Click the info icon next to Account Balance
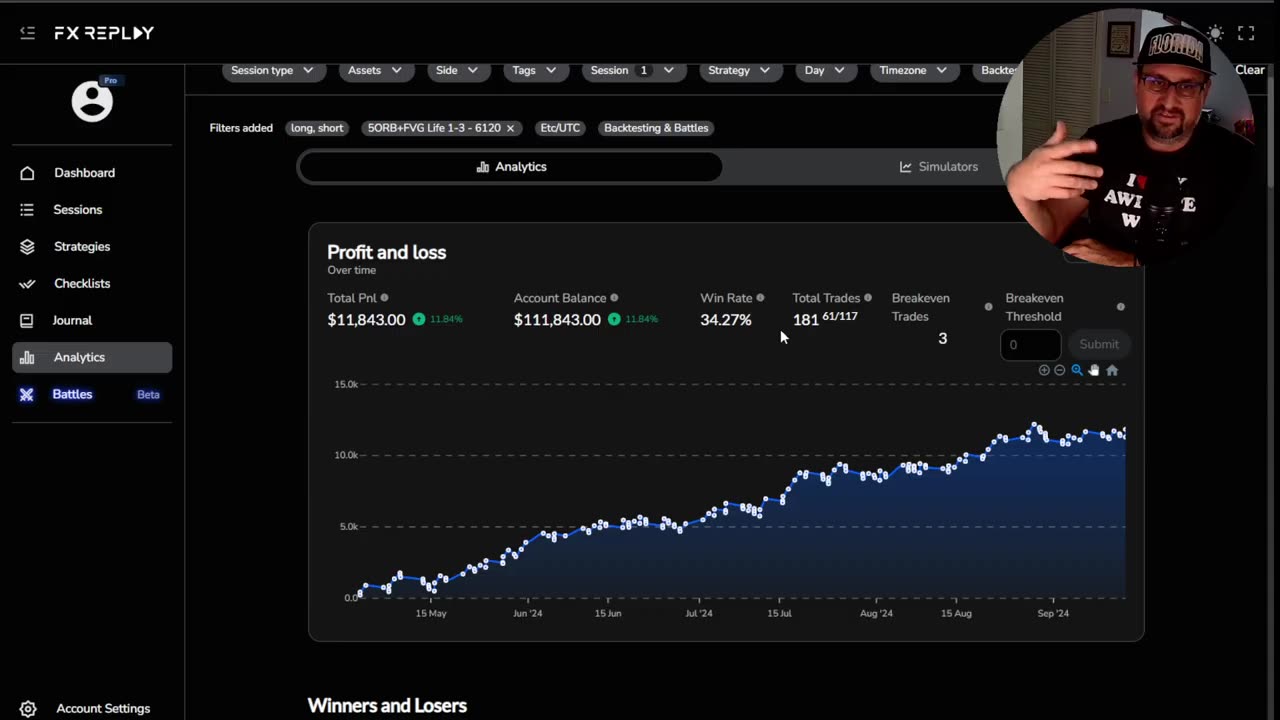The image size is (1280, 720). 614,298
